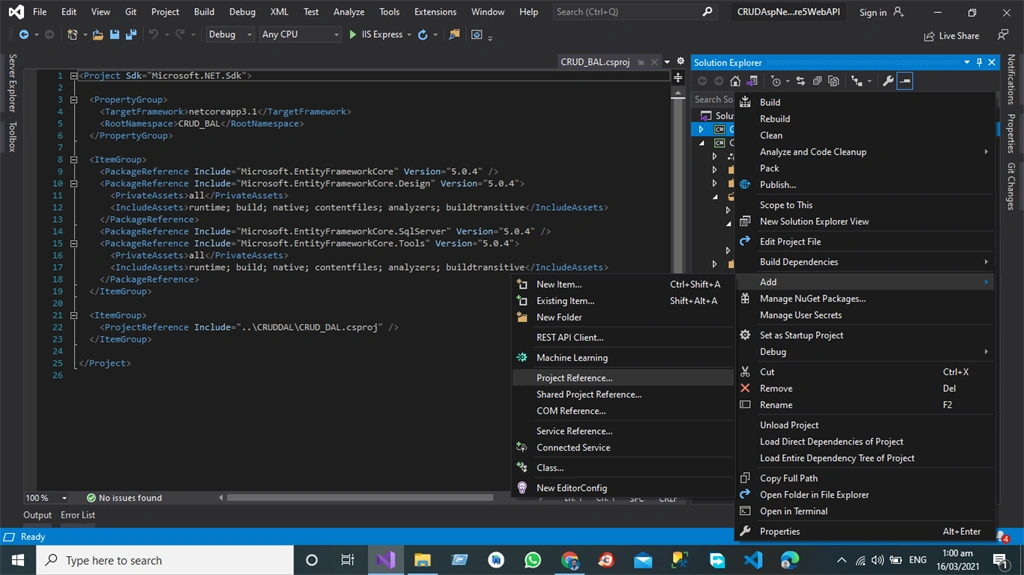The image size is (1024, 575).
Task: Click the Pending Changes Filter clock icon
Action: pyautogui.click(x=776, y=81)
